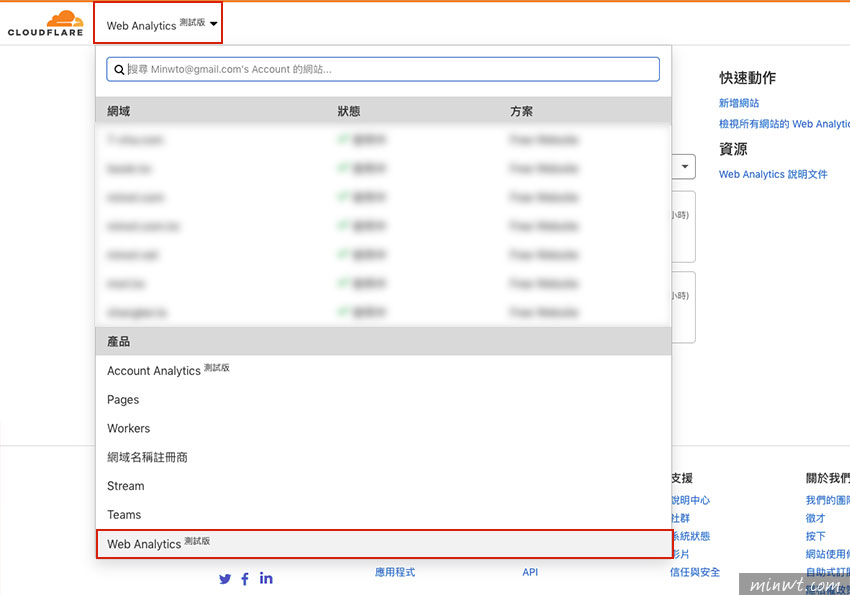Click the 快速動作 heading
The width and height of the screenshot is (850, 595).
tap(748, 77)
